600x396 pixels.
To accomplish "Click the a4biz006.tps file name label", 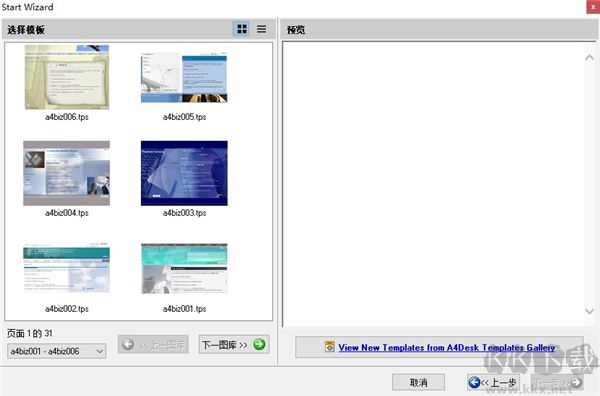I will click(67, 117).
